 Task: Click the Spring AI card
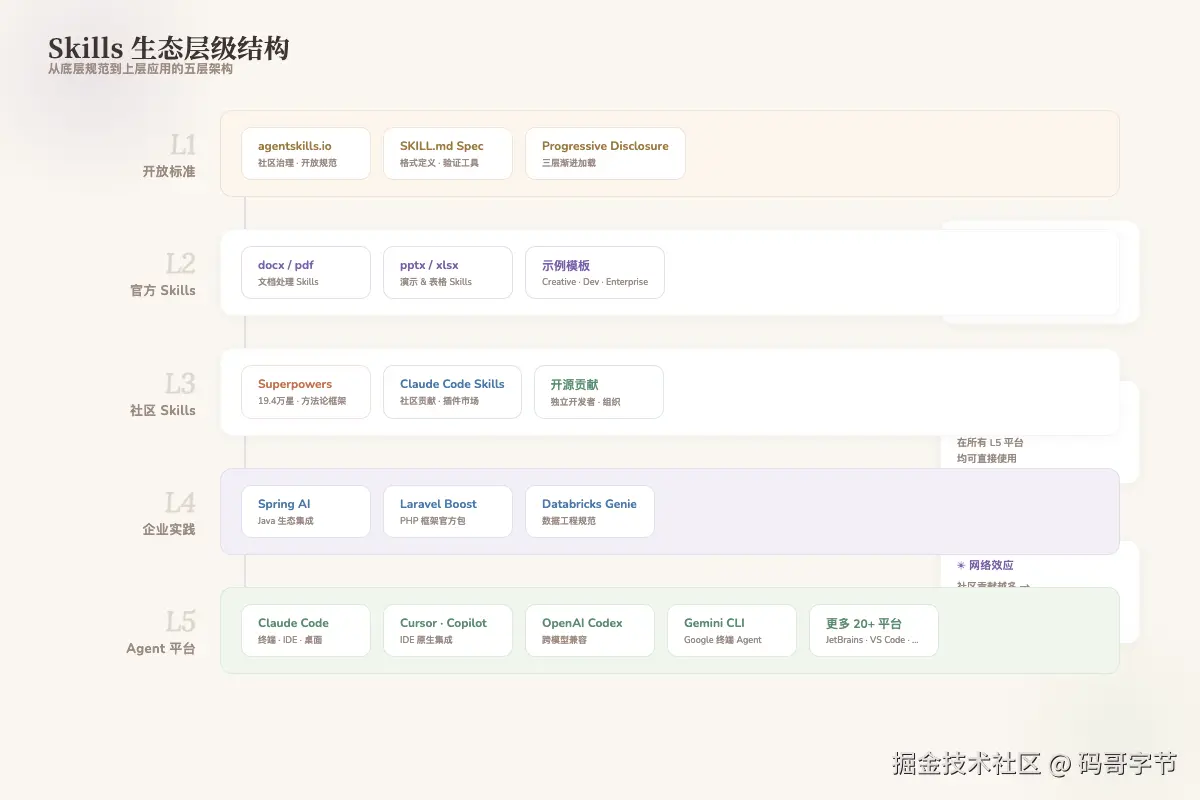[x=306, y=511]
